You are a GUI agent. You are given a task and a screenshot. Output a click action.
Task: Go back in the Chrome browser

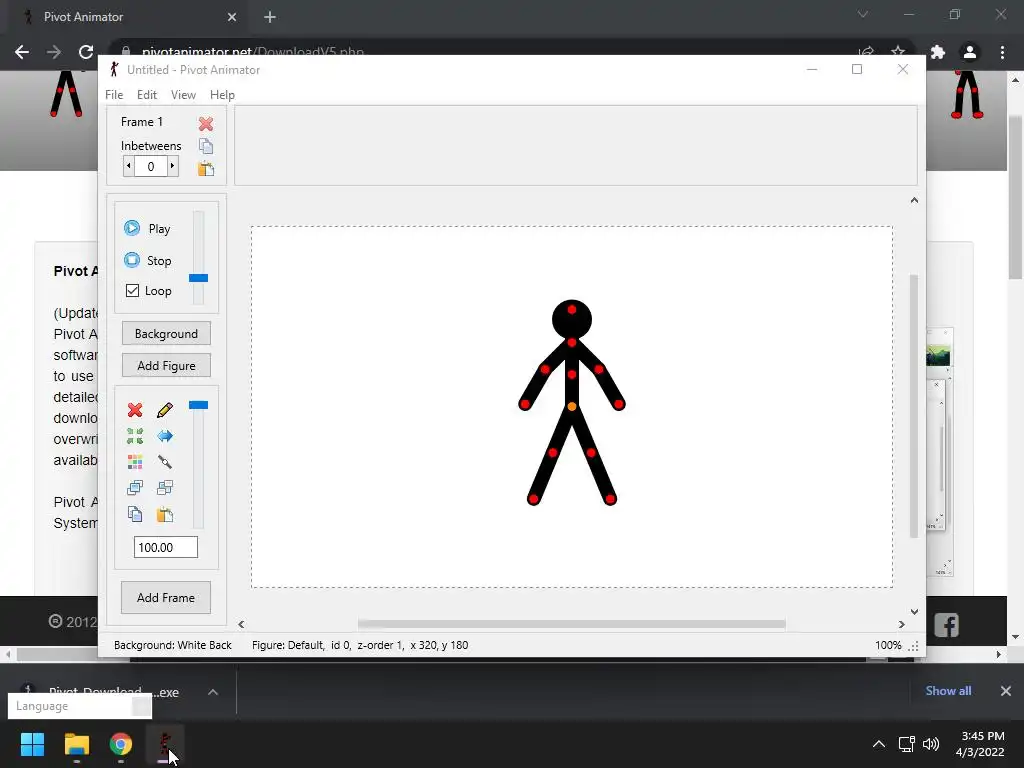tap(22, 52)
